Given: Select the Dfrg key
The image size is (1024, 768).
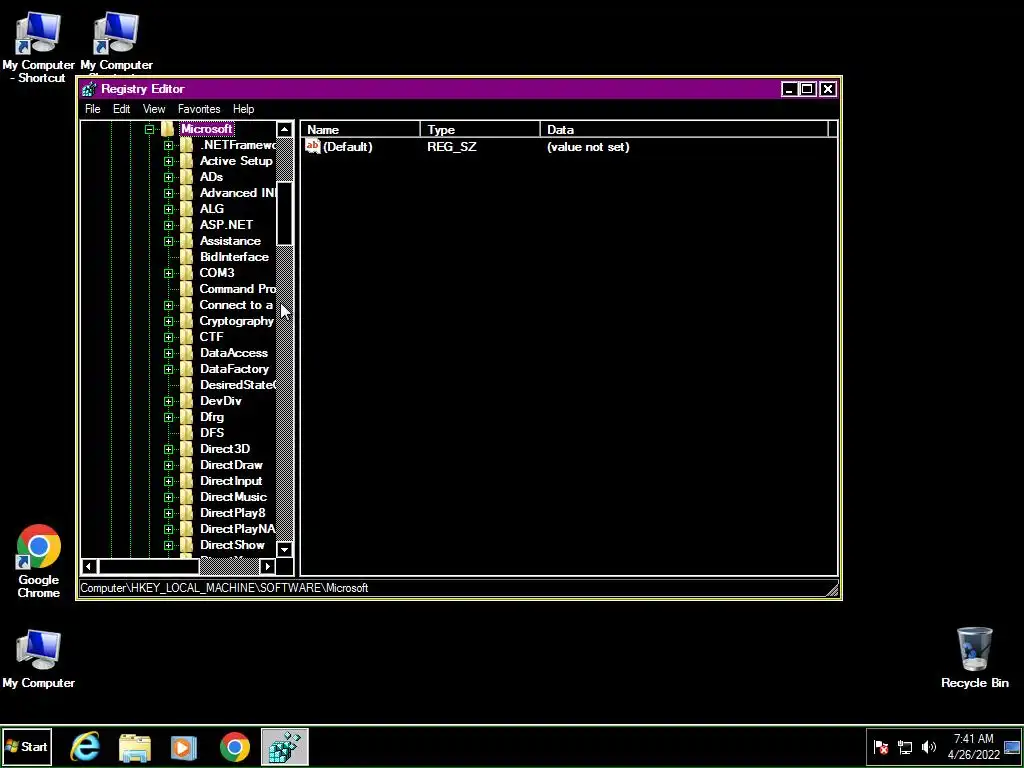Looking at the screenshot, I should click(x=212, y=417).
